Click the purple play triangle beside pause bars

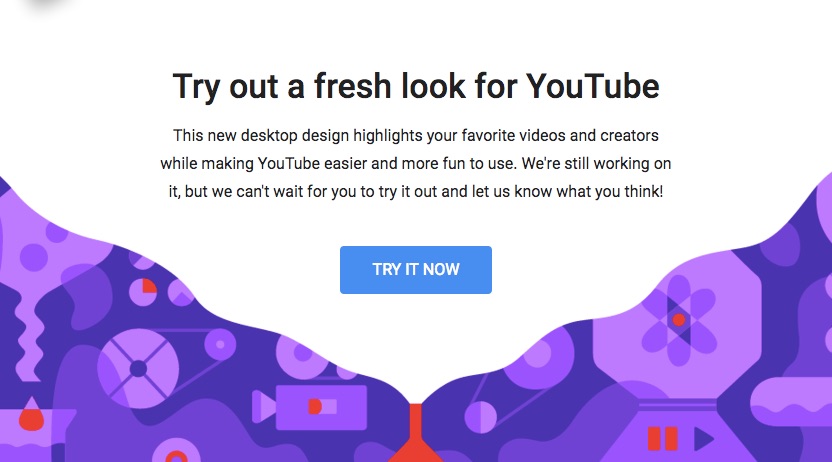point(704,439)
